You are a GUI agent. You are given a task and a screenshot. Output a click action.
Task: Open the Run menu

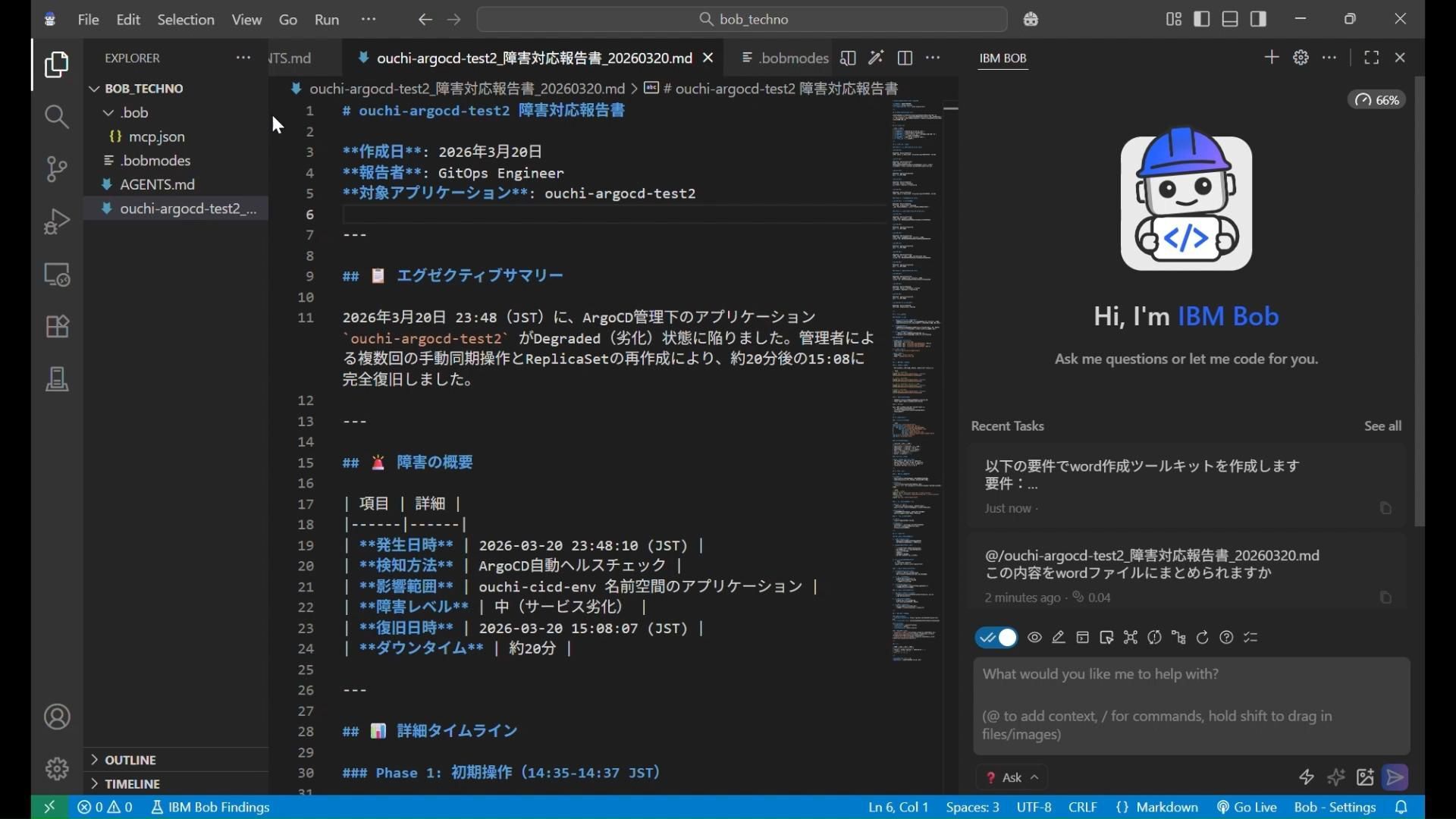point(327,19)
